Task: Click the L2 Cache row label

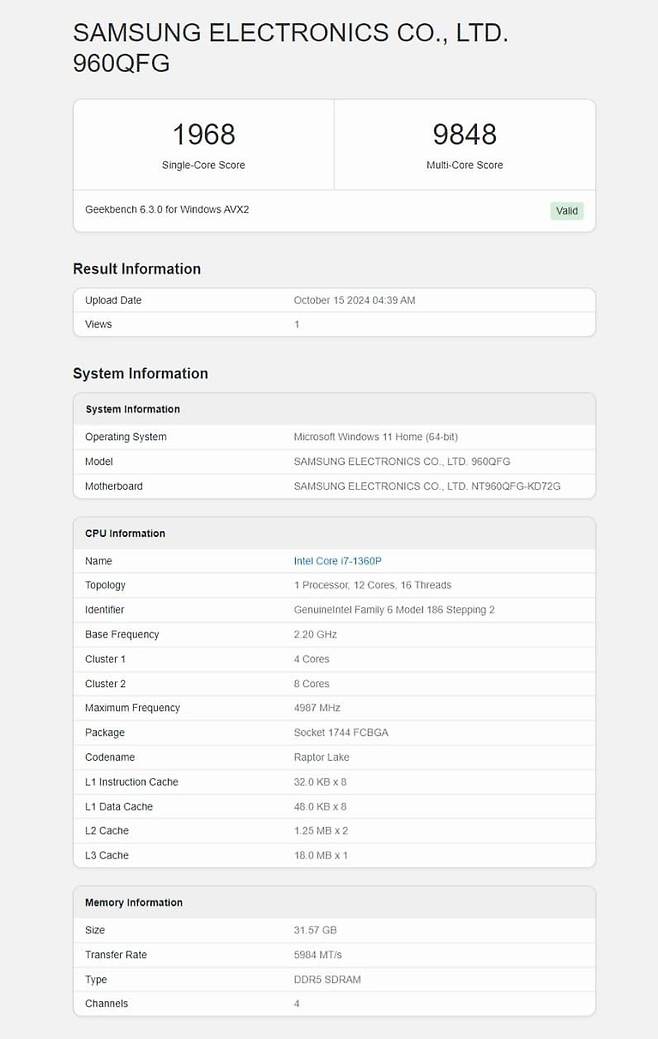Action: coord(107,830)
